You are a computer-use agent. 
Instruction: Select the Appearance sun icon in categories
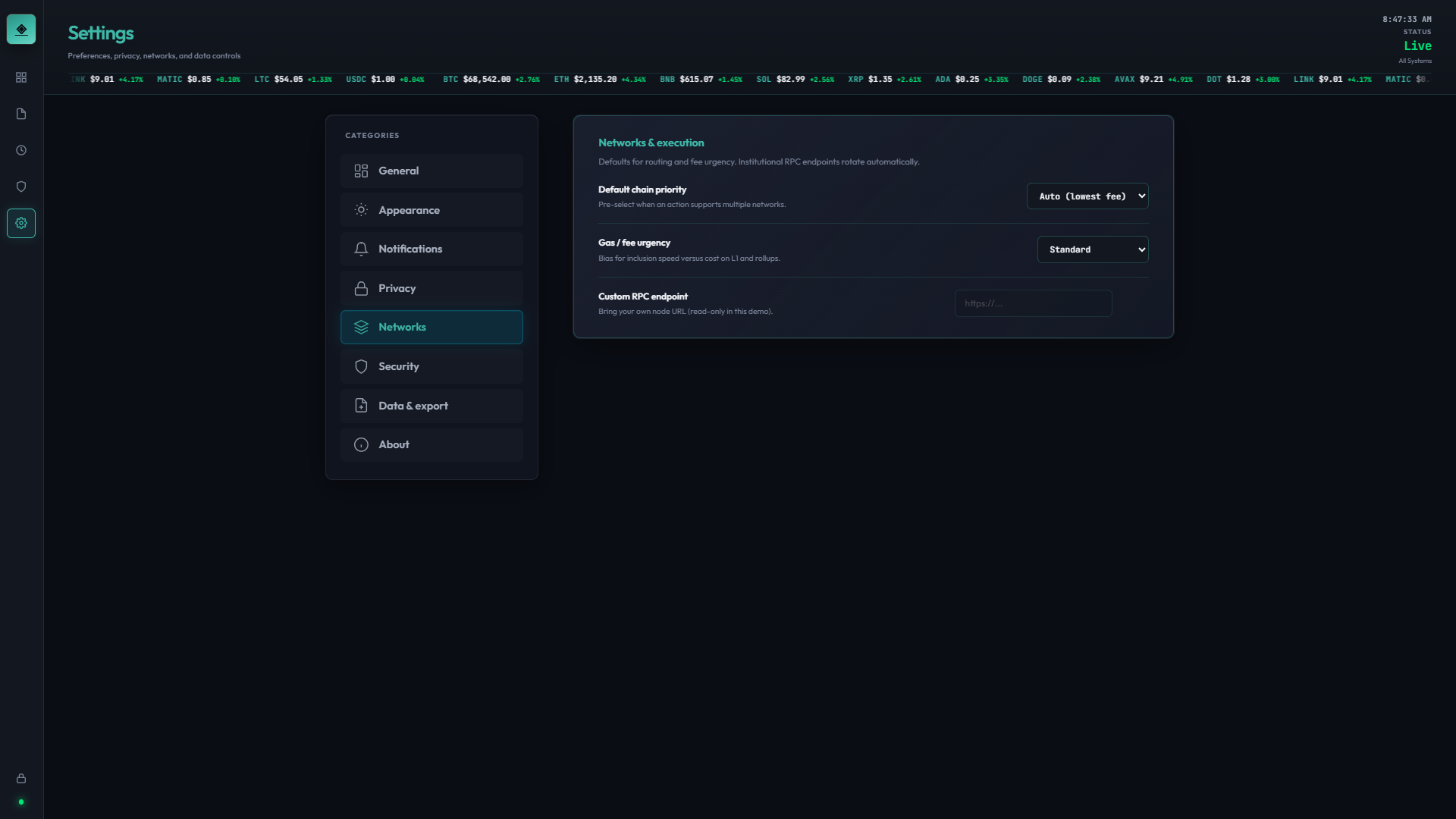click(362, 209)
